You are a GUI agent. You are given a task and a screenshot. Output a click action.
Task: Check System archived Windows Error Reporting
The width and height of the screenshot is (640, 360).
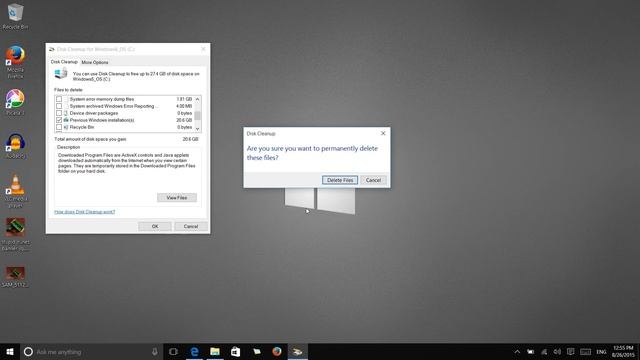click(59, 106)
